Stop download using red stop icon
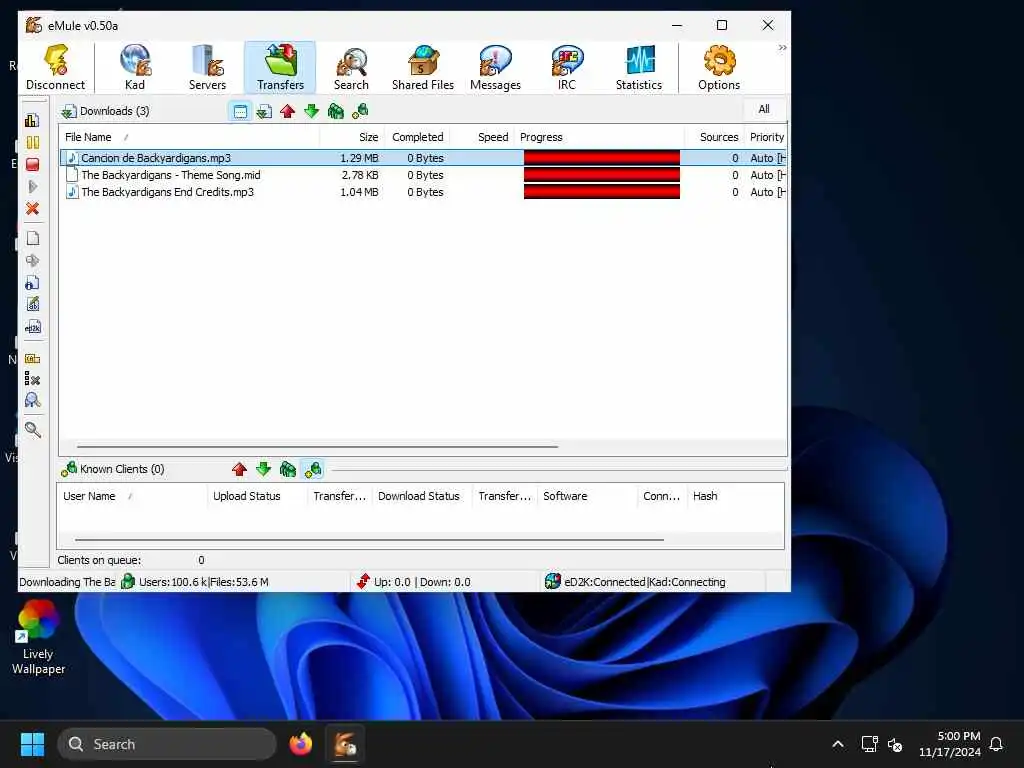 pyautogui.click(x=32, y=165)
